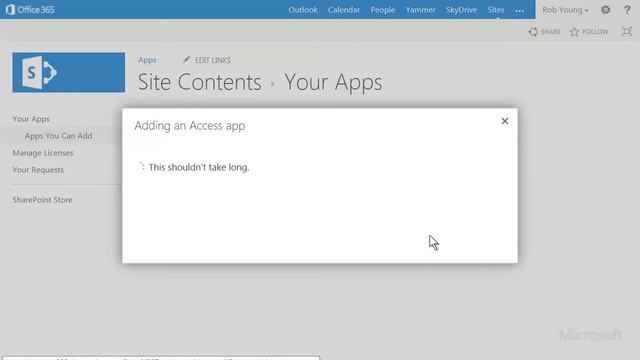Select Your Apps in left sidebar
Viewport: 640px width, 360px height.
point(31,119)
